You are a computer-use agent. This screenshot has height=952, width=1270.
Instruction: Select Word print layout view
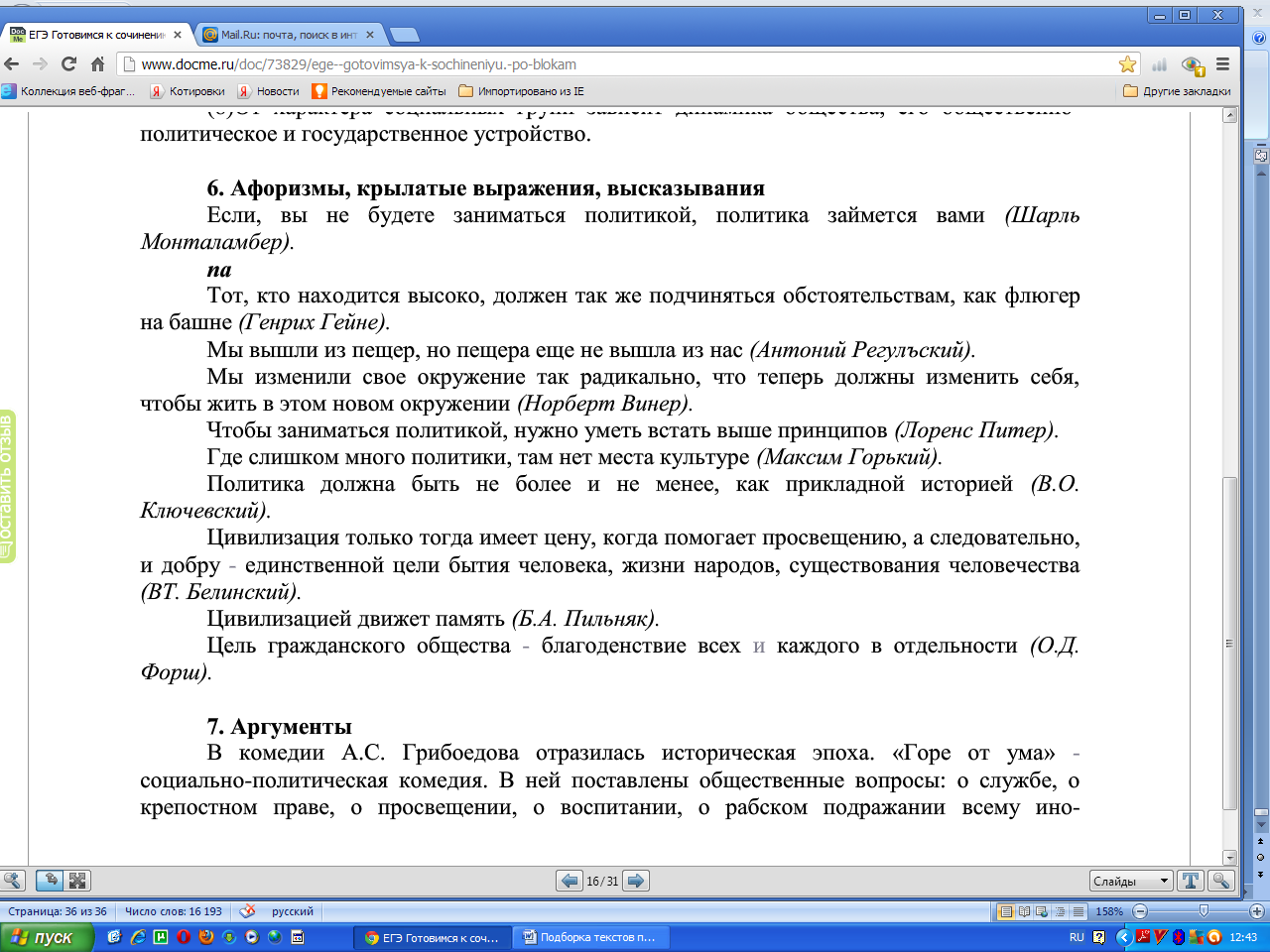(1006, 911)
